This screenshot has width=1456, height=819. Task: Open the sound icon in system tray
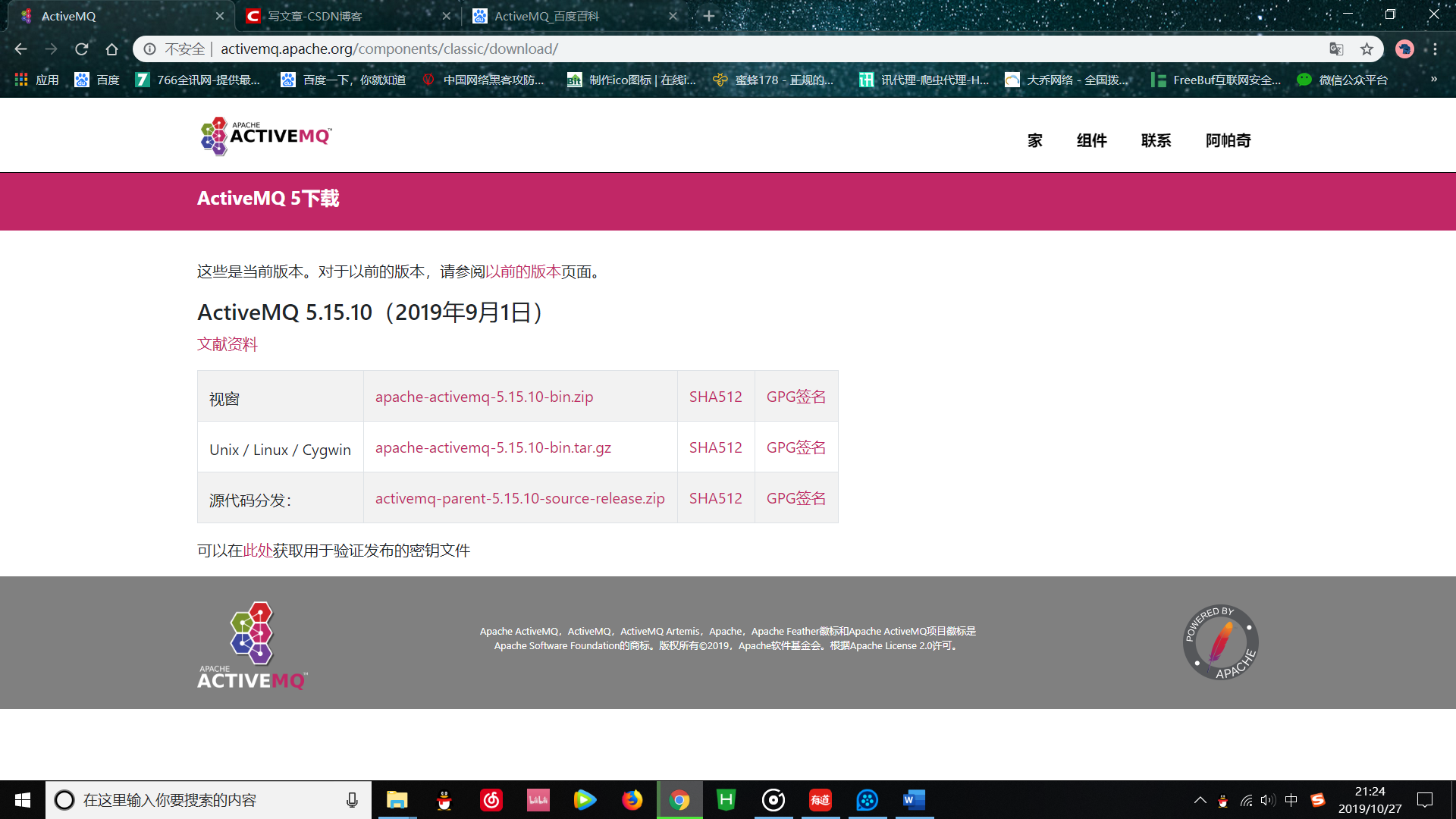click(x=1268, y=800)
